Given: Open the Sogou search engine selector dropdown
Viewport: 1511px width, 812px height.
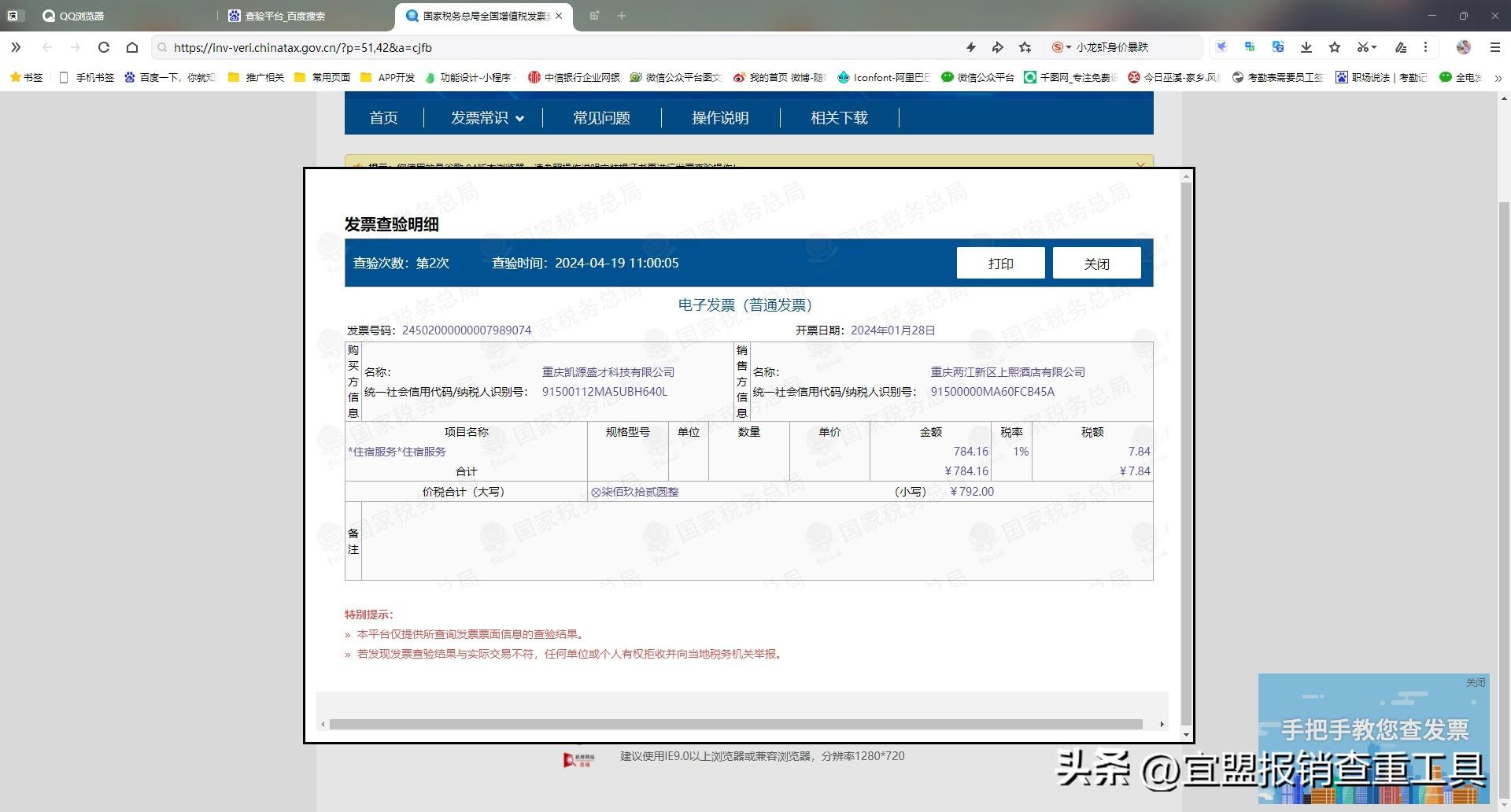Looking at the screenshot, I should click(x=1061, y=47).
